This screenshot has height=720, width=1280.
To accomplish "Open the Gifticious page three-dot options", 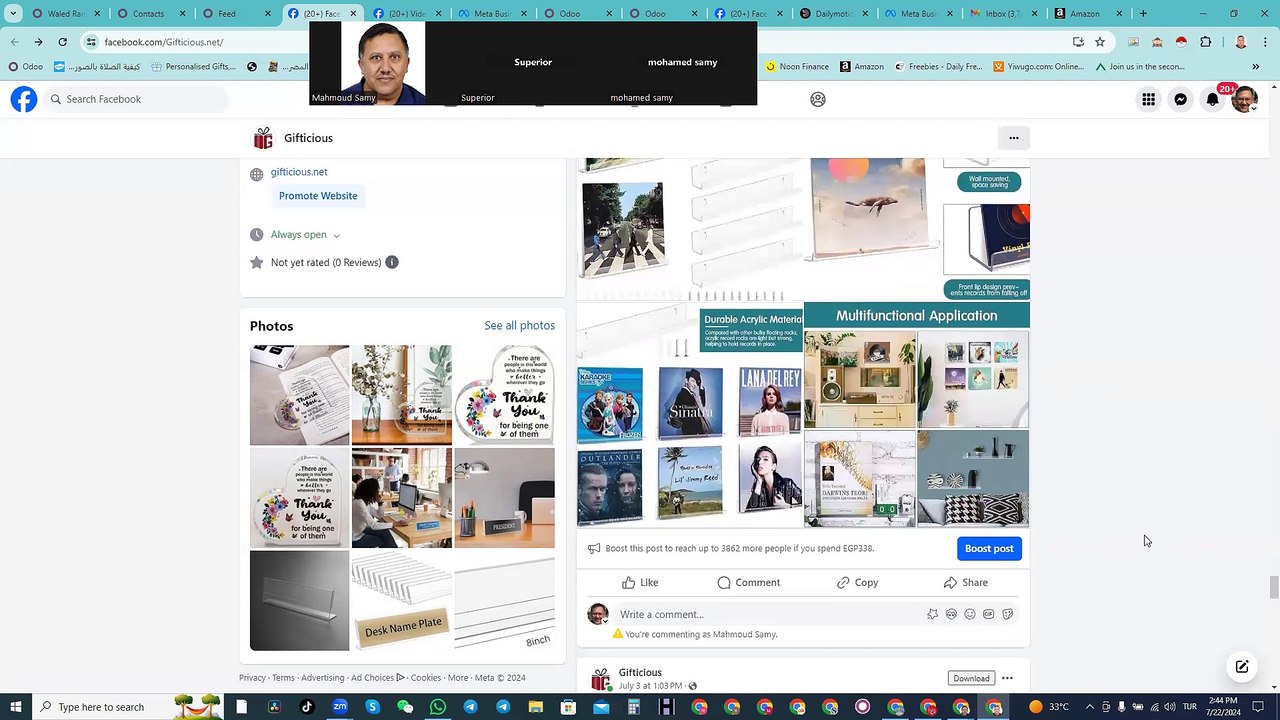I will pos(1014,138).
